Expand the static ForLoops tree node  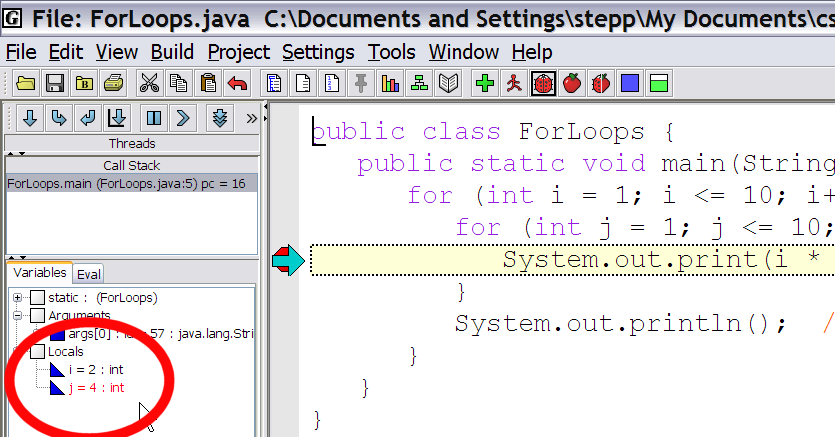[17, 298]
